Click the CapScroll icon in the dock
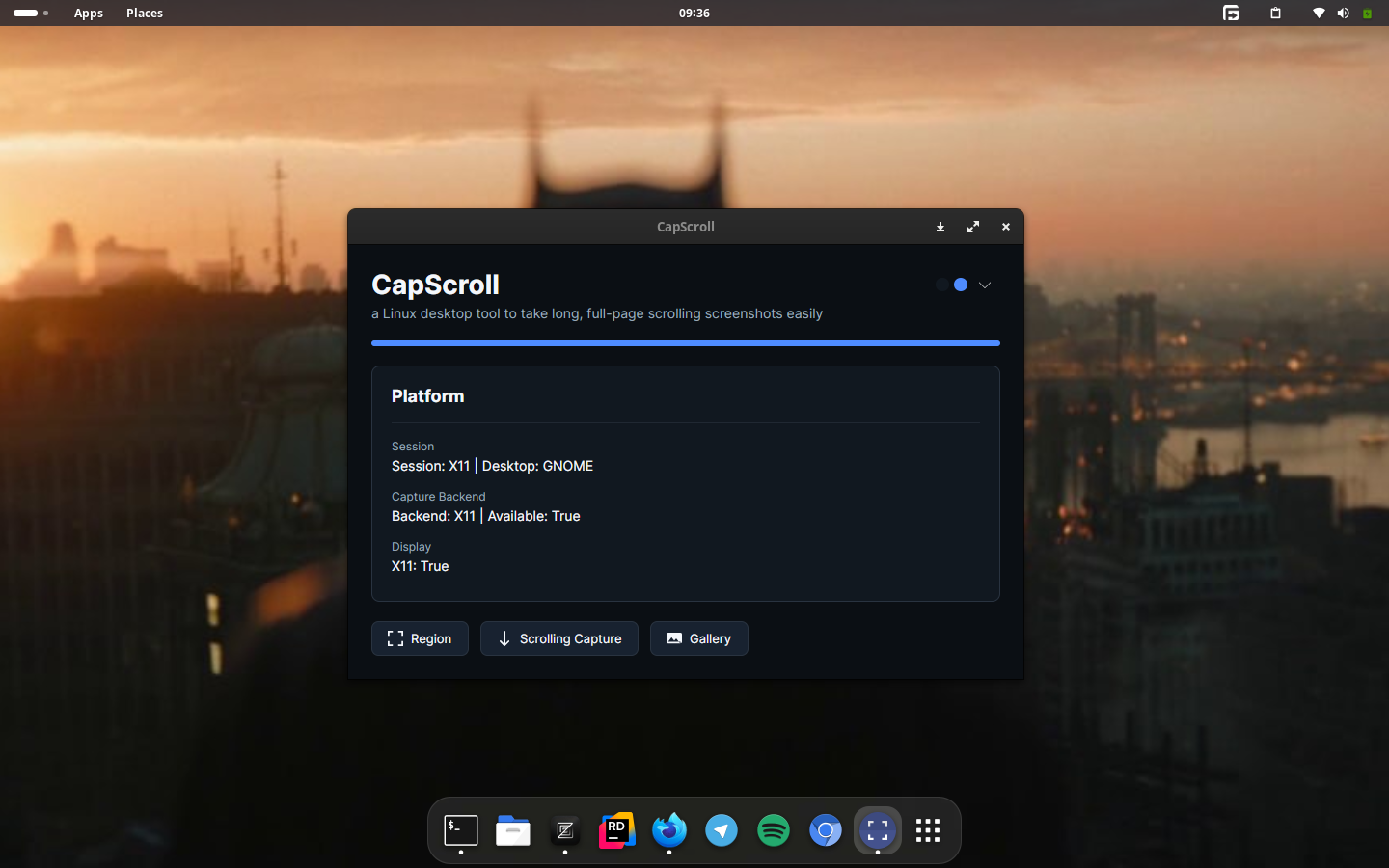Image resolution: width=1389 pixels, height=868 pixels. click(x=878, y=830)
